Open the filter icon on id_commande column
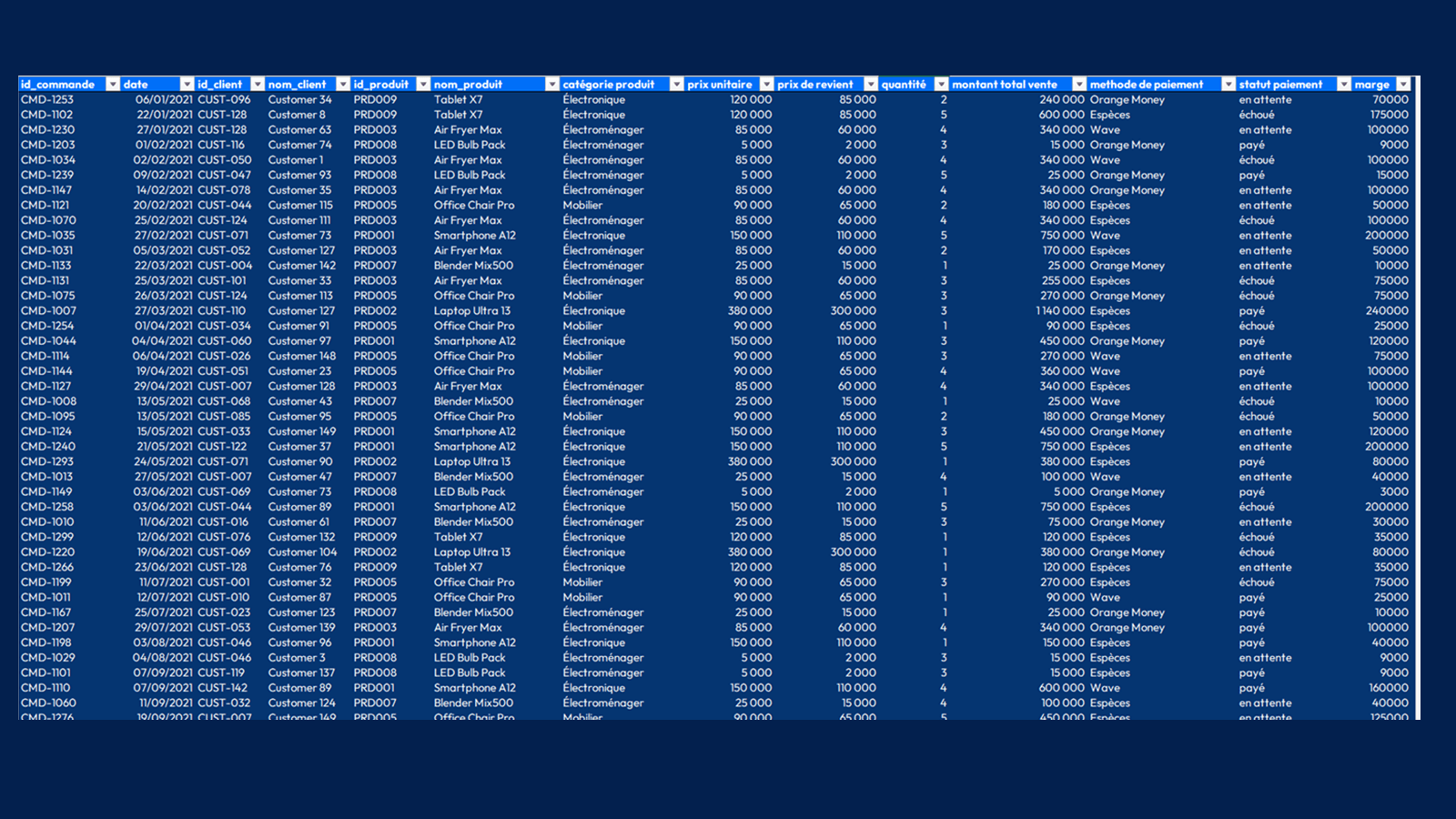The image size is (1456, 819). [112, 84]
